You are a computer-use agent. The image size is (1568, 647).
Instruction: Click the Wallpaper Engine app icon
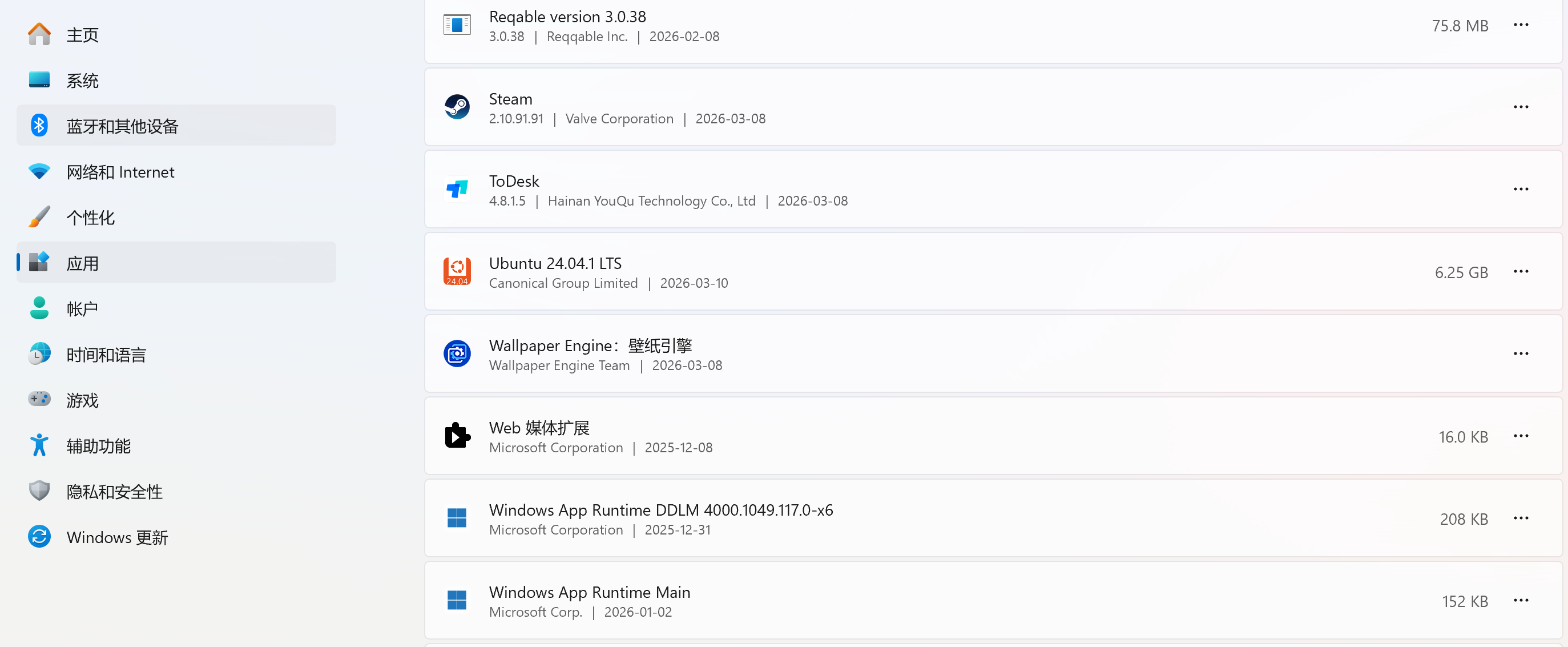(457, 354)
